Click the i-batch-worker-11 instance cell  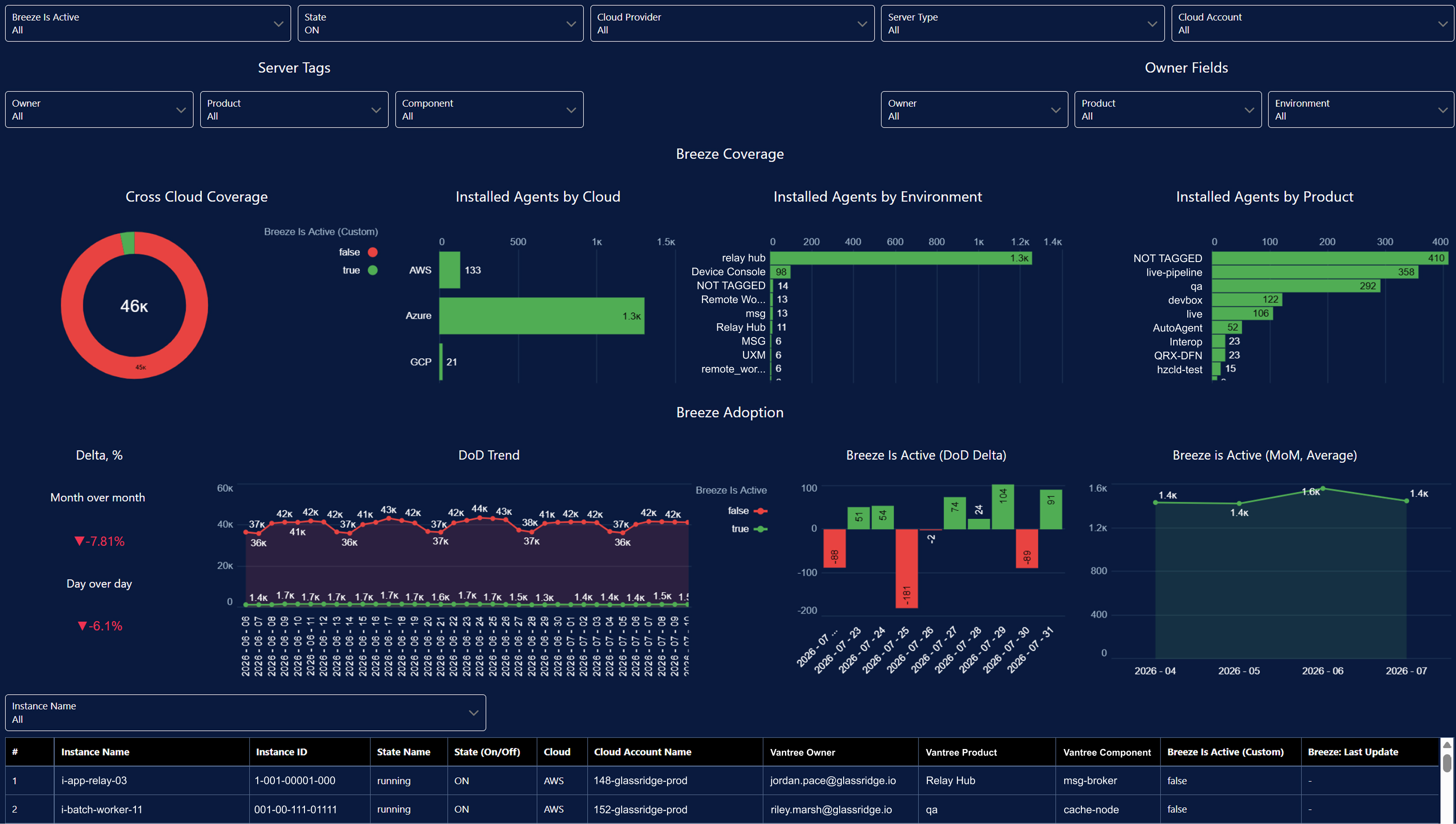152,809
